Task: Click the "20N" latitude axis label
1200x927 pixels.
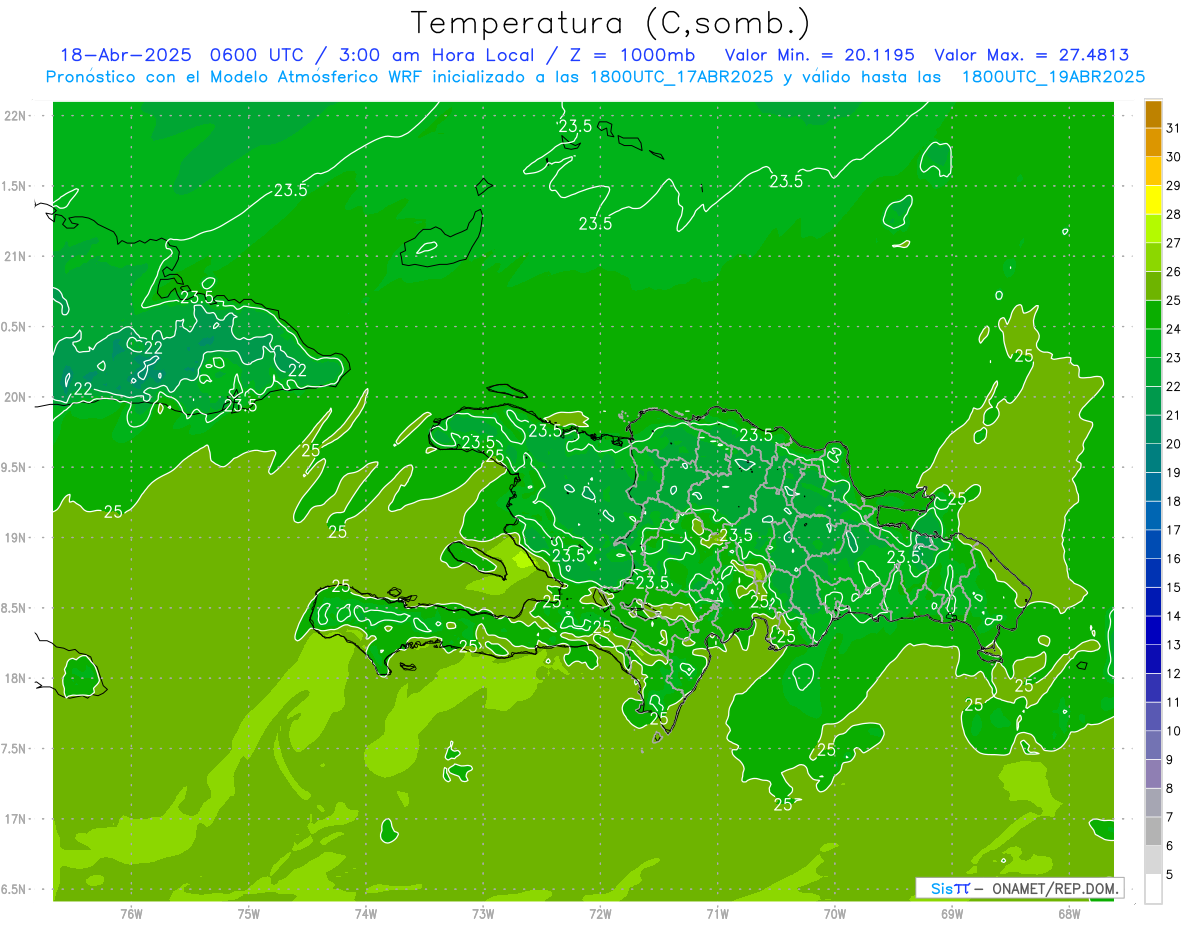Action: [x=16, y=397]
